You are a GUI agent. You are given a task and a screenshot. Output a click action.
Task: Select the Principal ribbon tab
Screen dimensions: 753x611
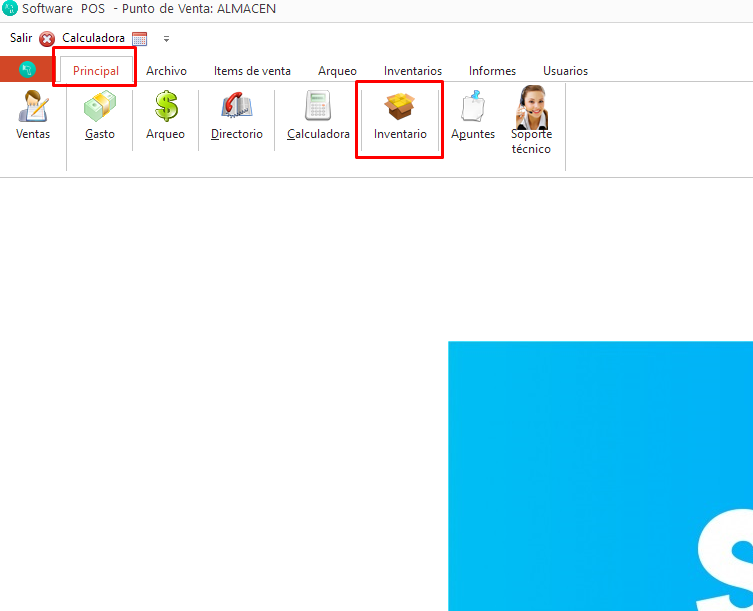pyautogui.click(x=96, y=71)
